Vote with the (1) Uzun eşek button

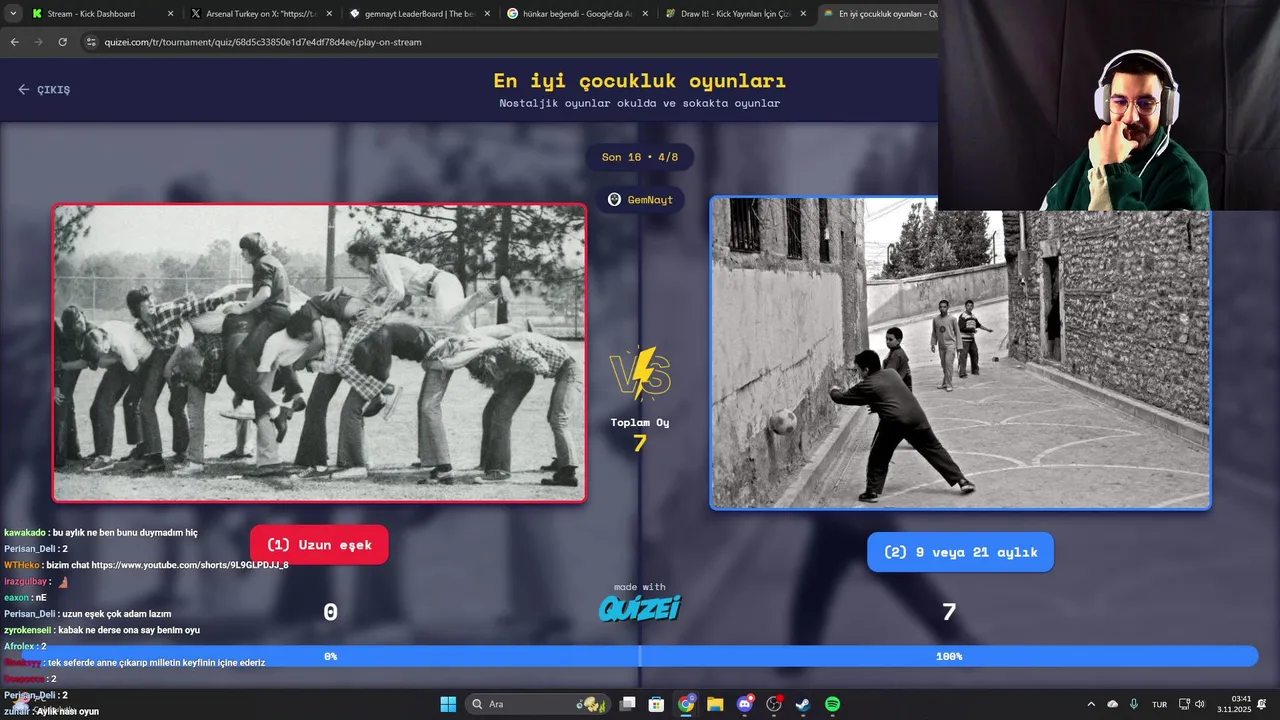[319, 545]
